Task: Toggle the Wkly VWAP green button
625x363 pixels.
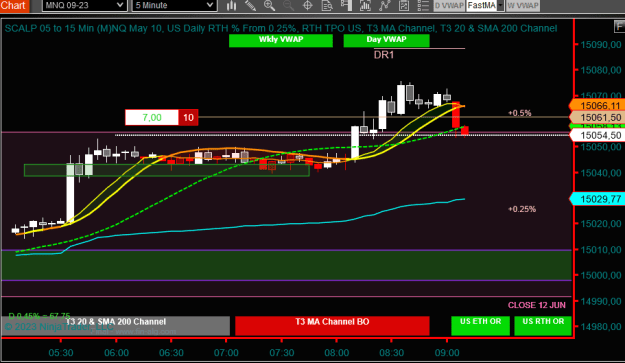Action: (281, 40)
